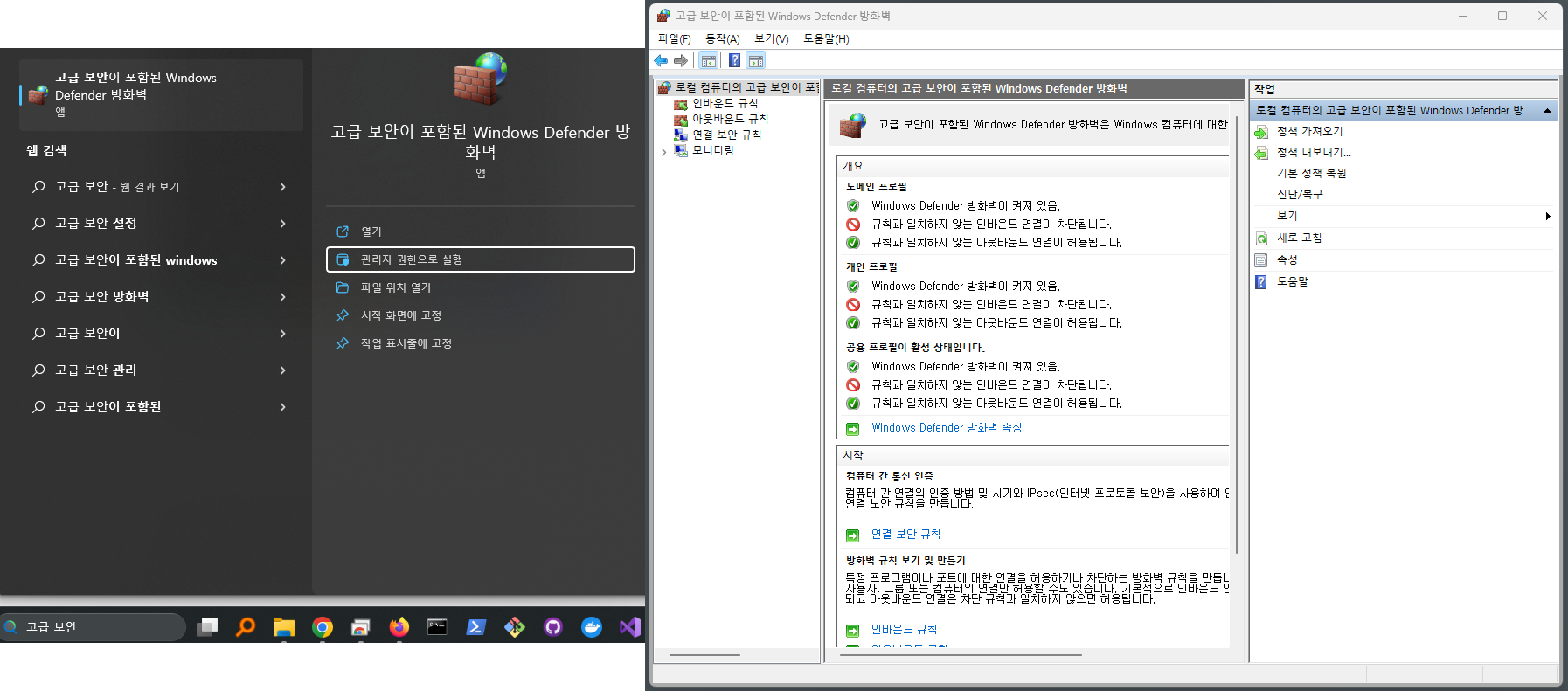Select 연결 보안 규칙 in the console tree
1568x691 pixels.
(726, 135)
